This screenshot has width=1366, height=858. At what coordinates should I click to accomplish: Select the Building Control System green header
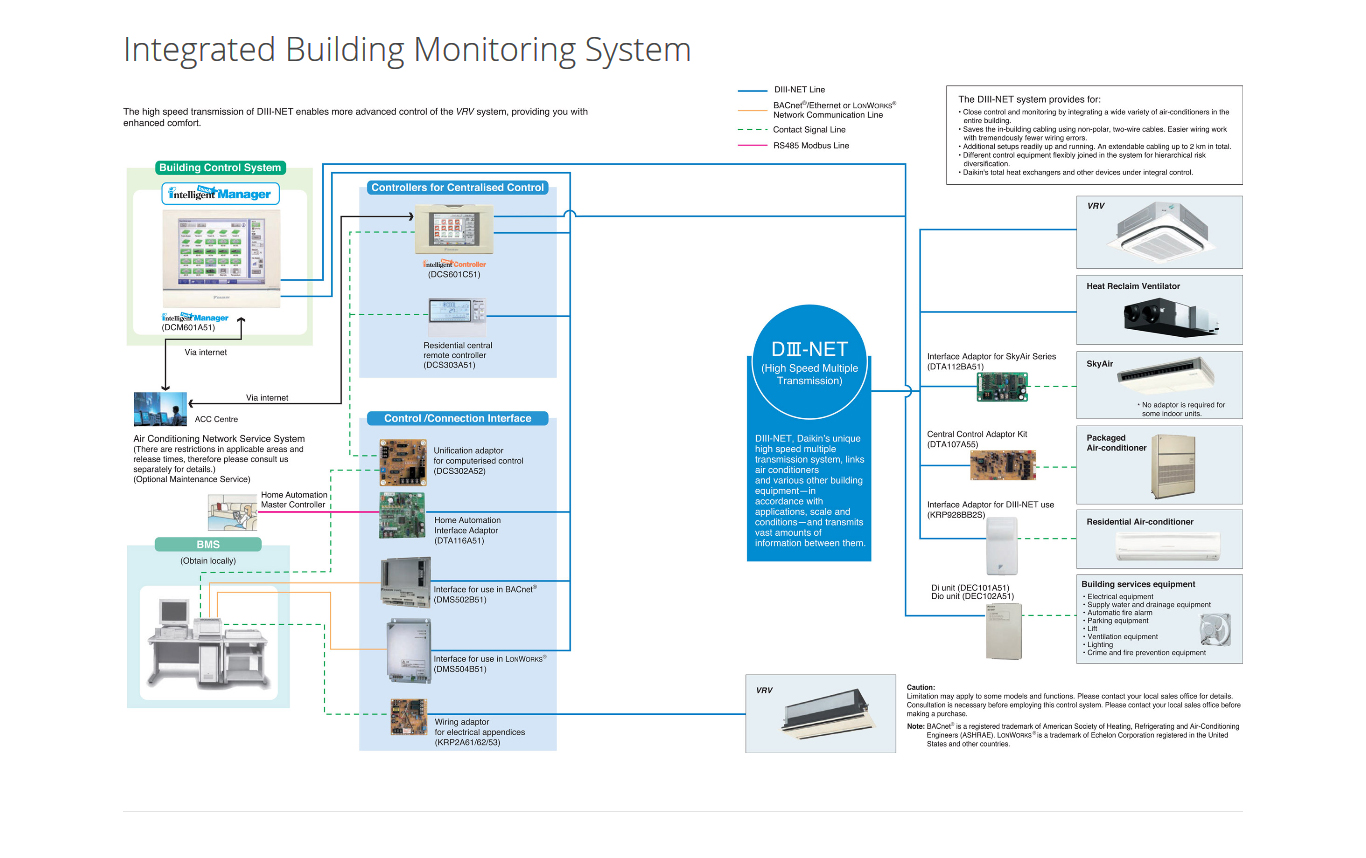coord(220,168)
